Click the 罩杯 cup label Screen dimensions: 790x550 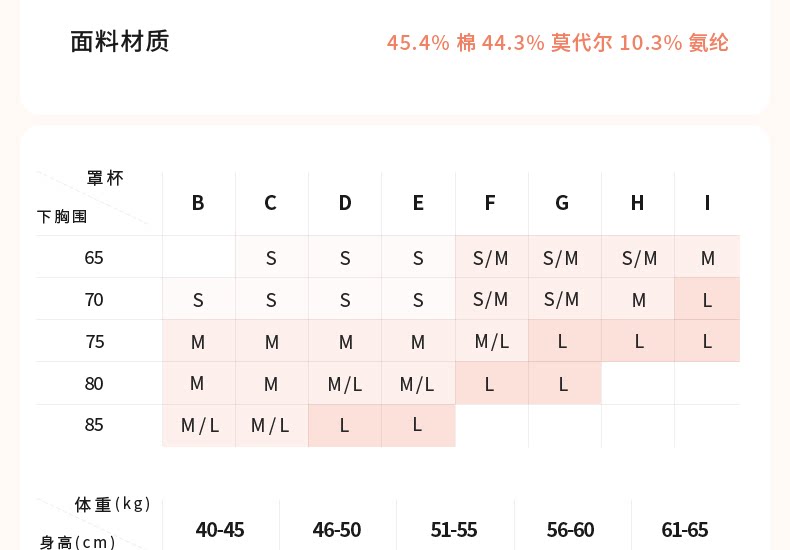105,179
